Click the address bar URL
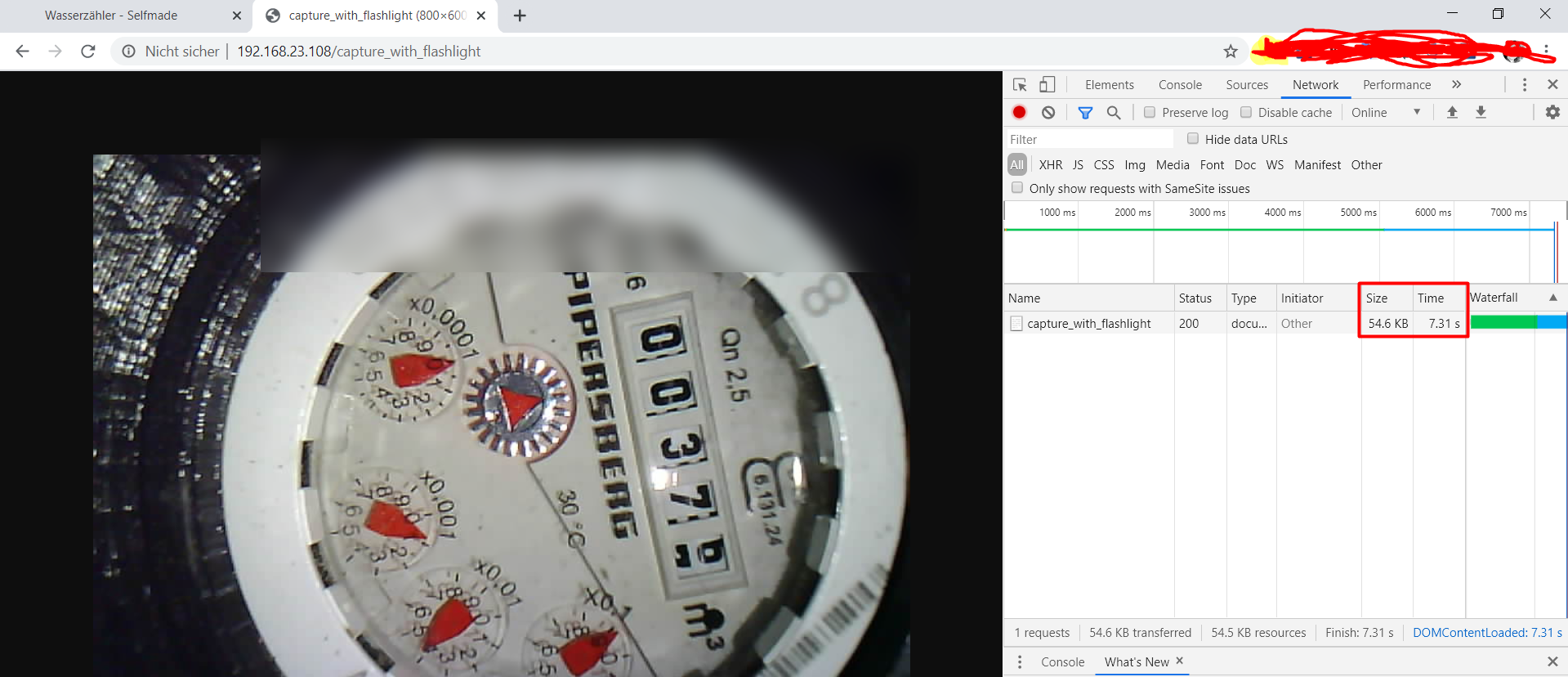 pos(359,52)
